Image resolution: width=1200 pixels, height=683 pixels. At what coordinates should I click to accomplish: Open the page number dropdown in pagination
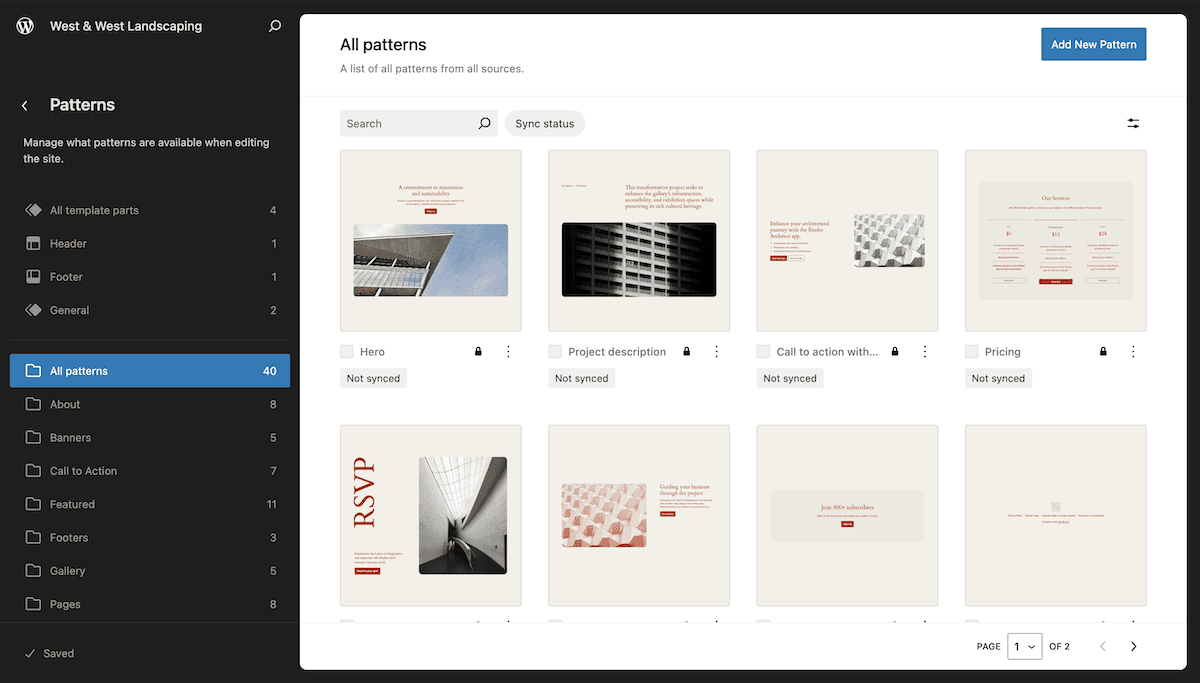[x=1024, y=646]
